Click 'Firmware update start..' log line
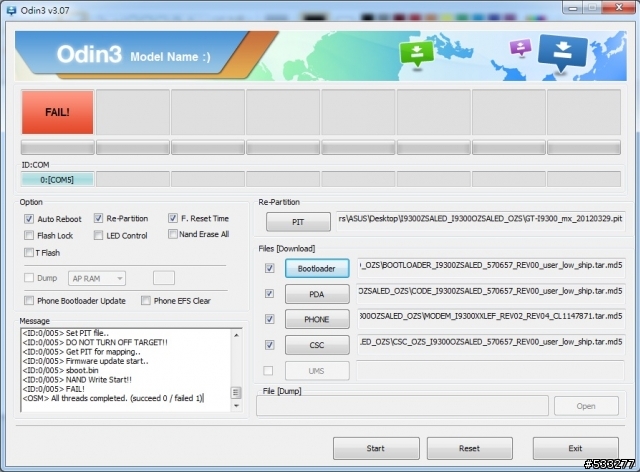 [x=85, y=361]
